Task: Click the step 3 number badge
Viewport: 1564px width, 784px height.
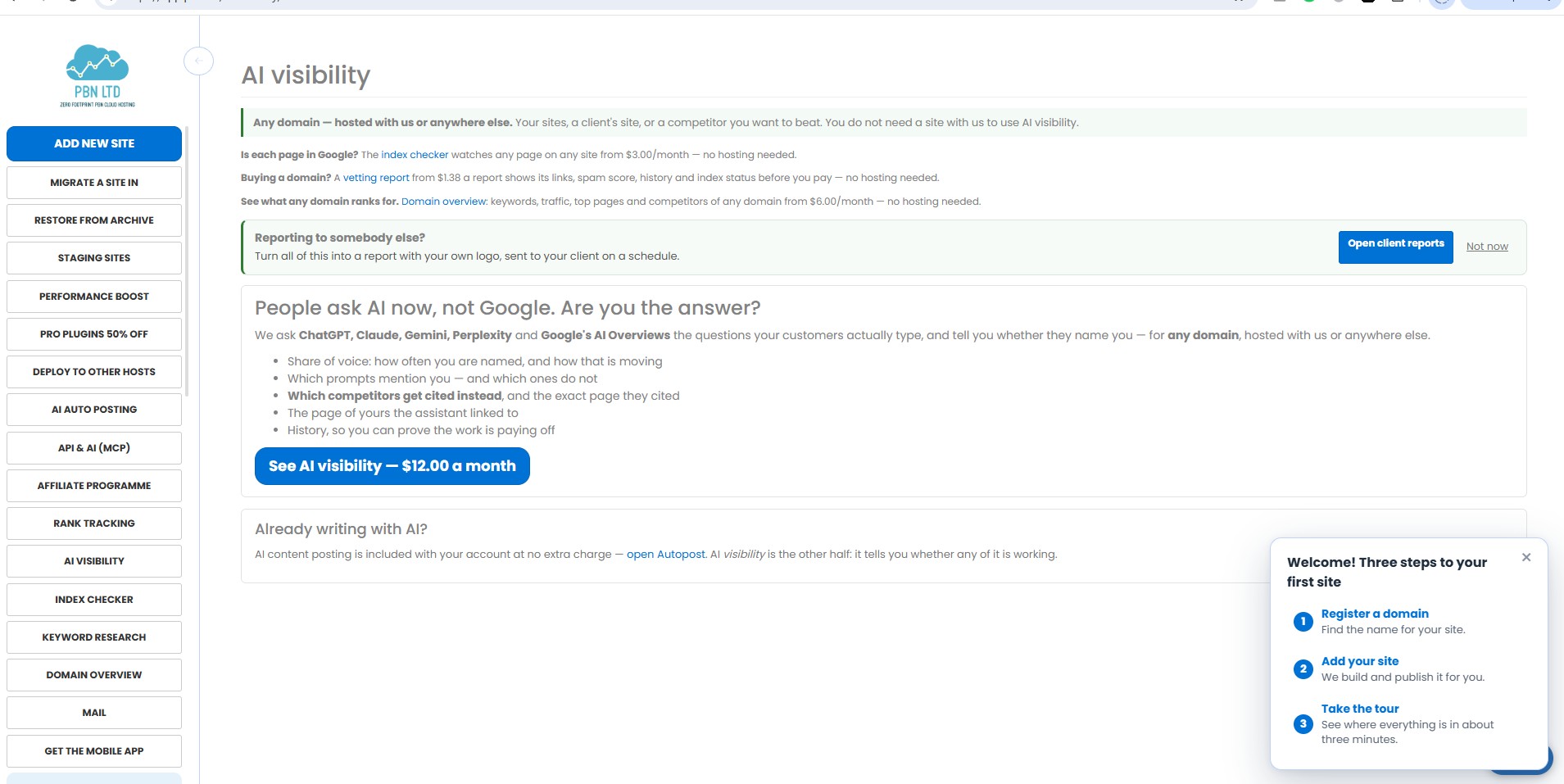Action: (x=1303, y=723)
